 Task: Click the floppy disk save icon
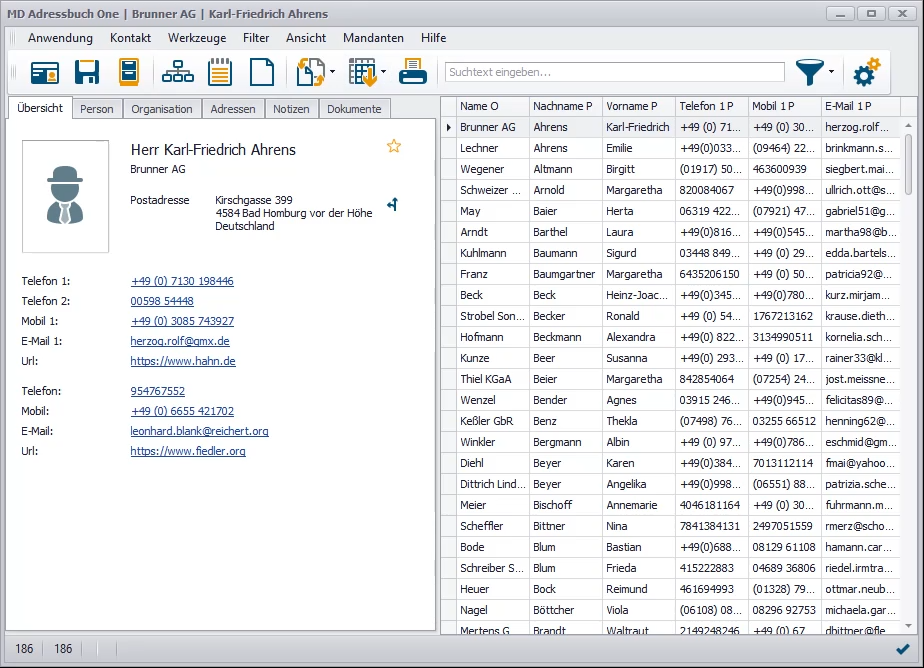tap(87, 72)
